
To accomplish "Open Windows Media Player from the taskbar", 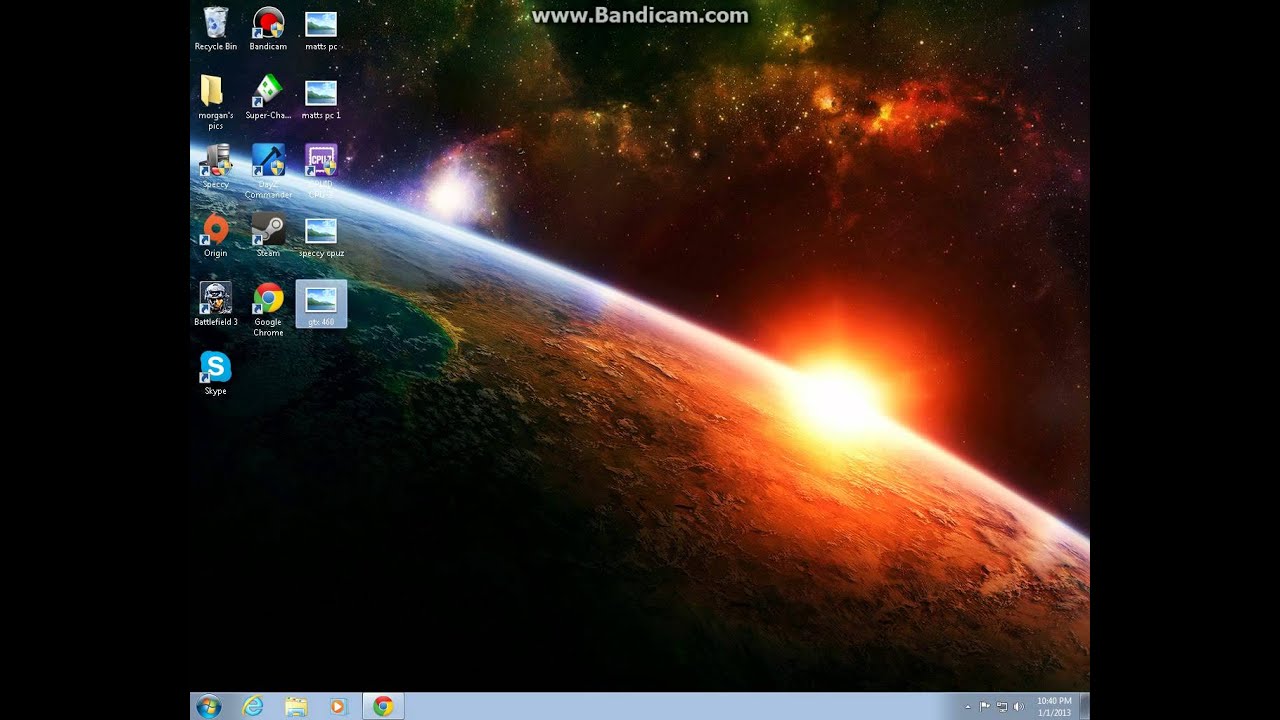I will point(337,707).
